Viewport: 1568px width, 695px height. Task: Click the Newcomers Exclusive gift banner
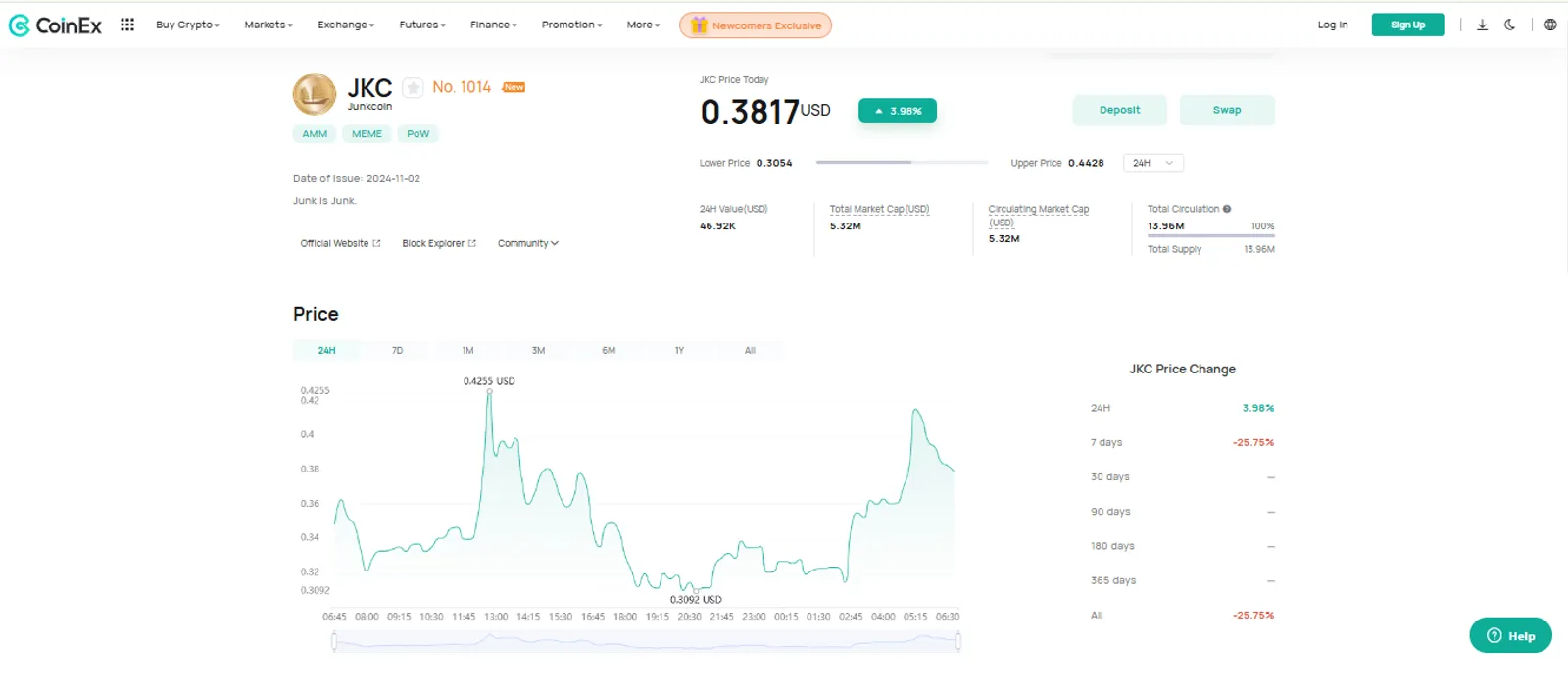(756, 25)
